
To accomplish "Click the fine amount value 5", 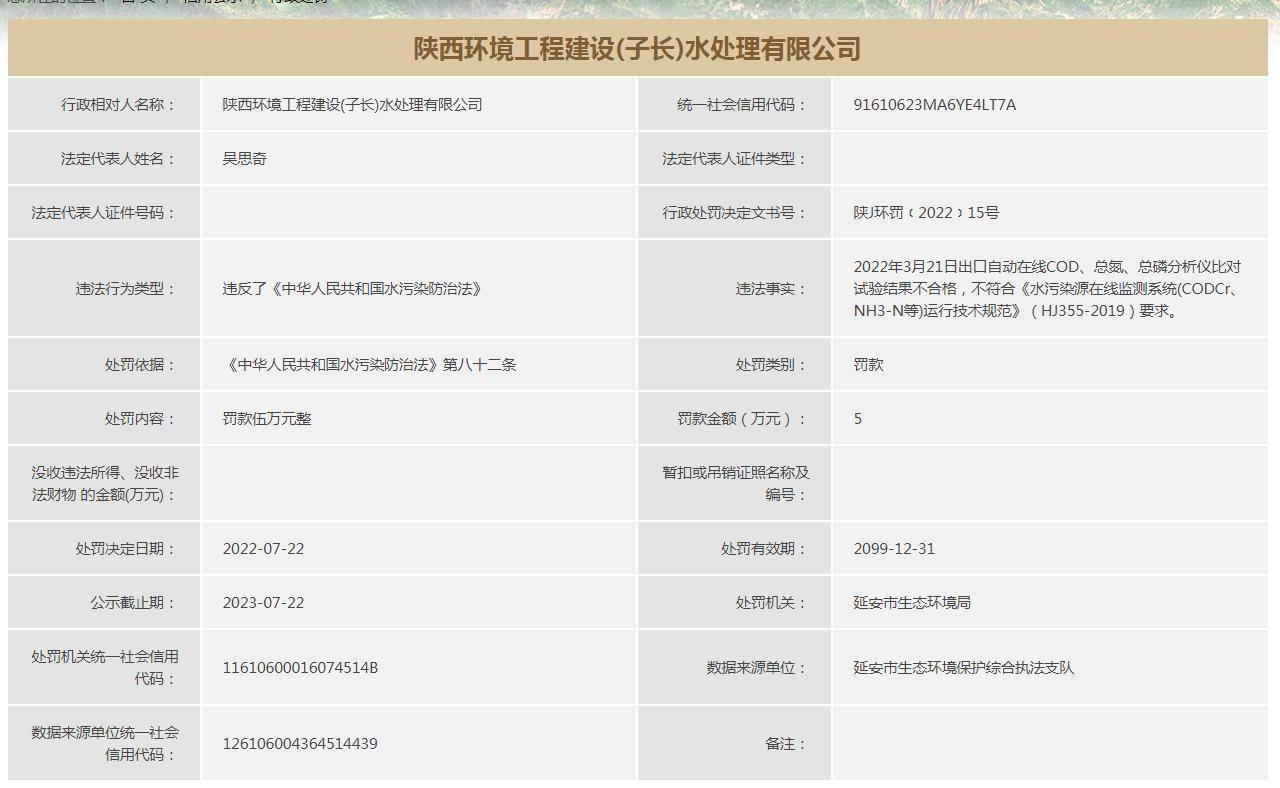I will pyautogui.click(x=858, y=418).
